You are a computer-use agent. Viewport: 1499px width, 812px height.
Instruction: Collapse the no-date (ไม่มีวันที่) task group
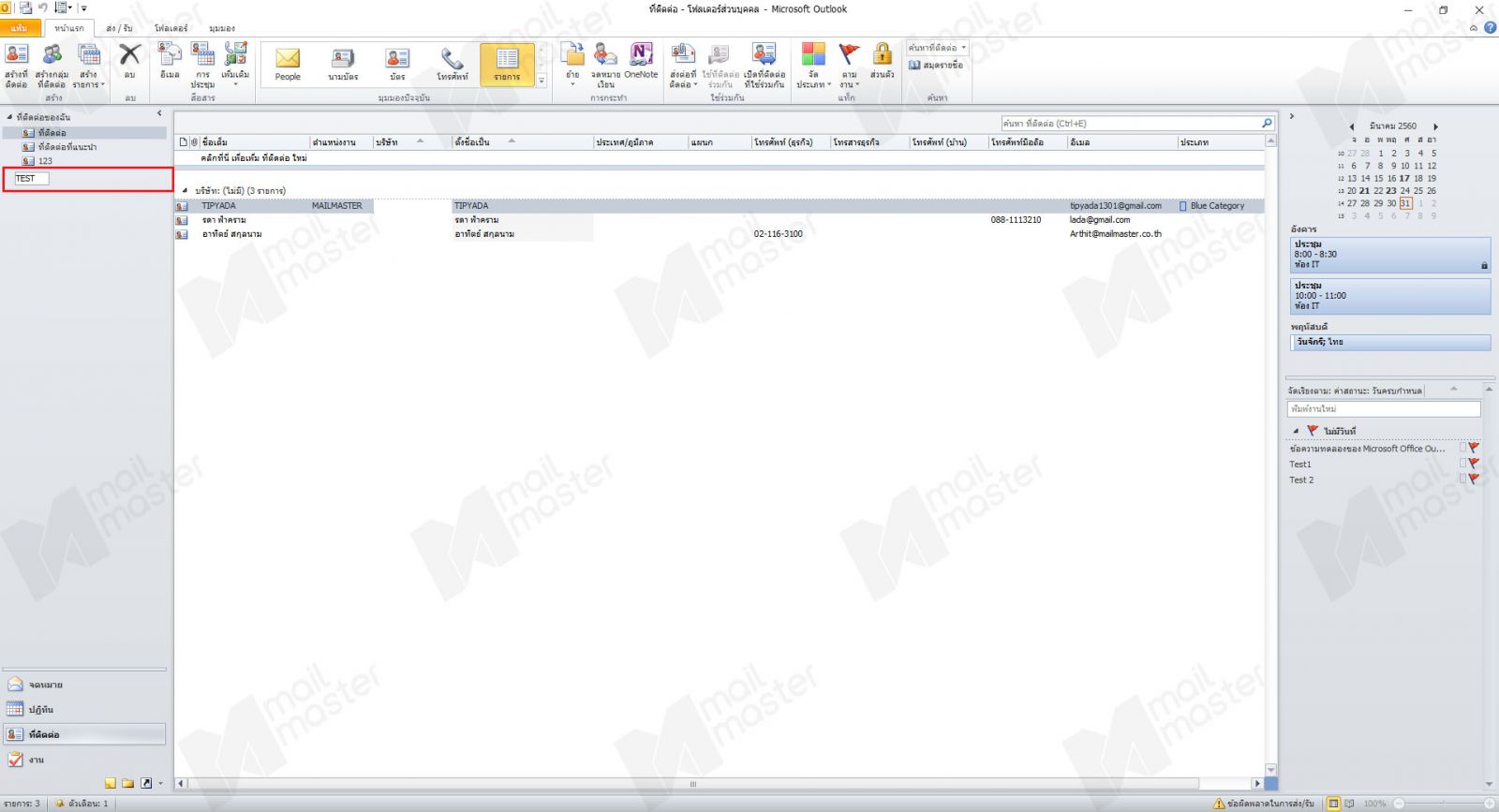[1296, 432]
